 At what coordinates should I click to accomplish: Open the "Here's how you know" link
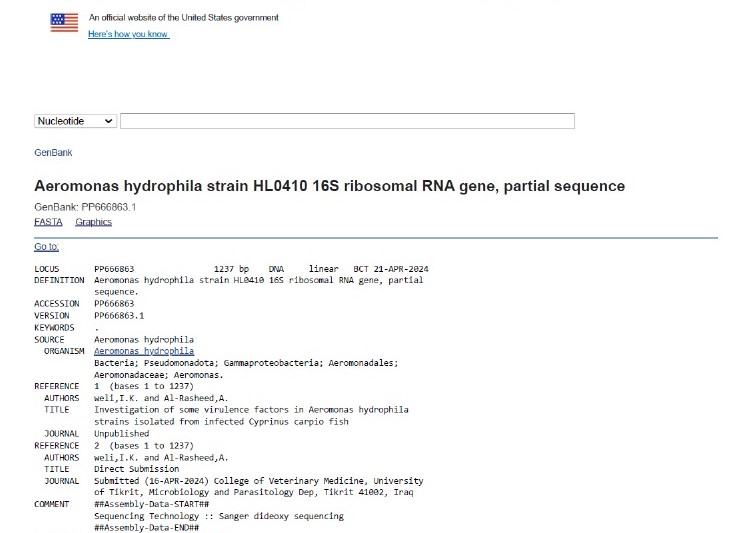tap(128, 35)
